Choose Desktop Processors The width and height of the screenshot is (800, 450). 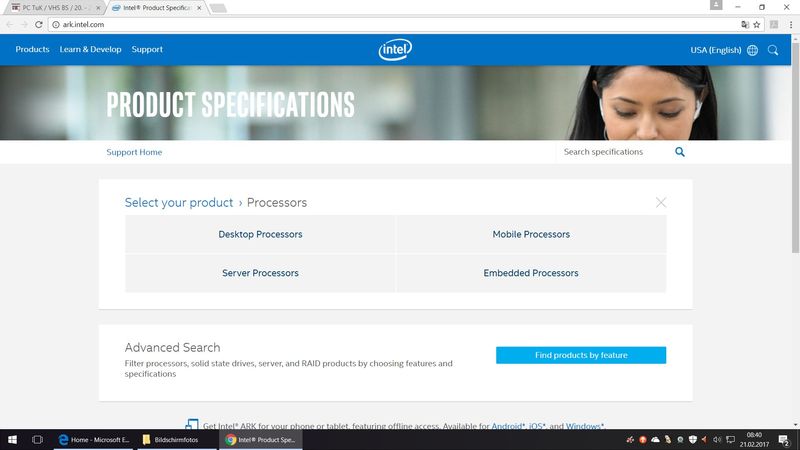tap(260, 234)
